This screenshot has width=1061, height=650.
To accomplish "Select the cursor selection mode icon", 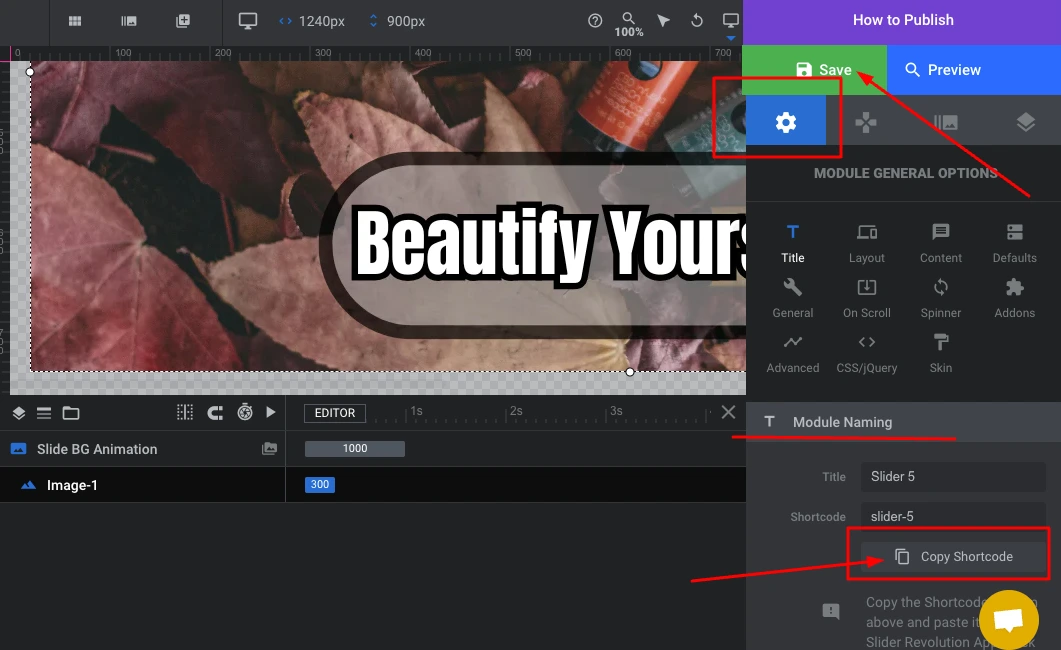I will (x=663, y=21).
